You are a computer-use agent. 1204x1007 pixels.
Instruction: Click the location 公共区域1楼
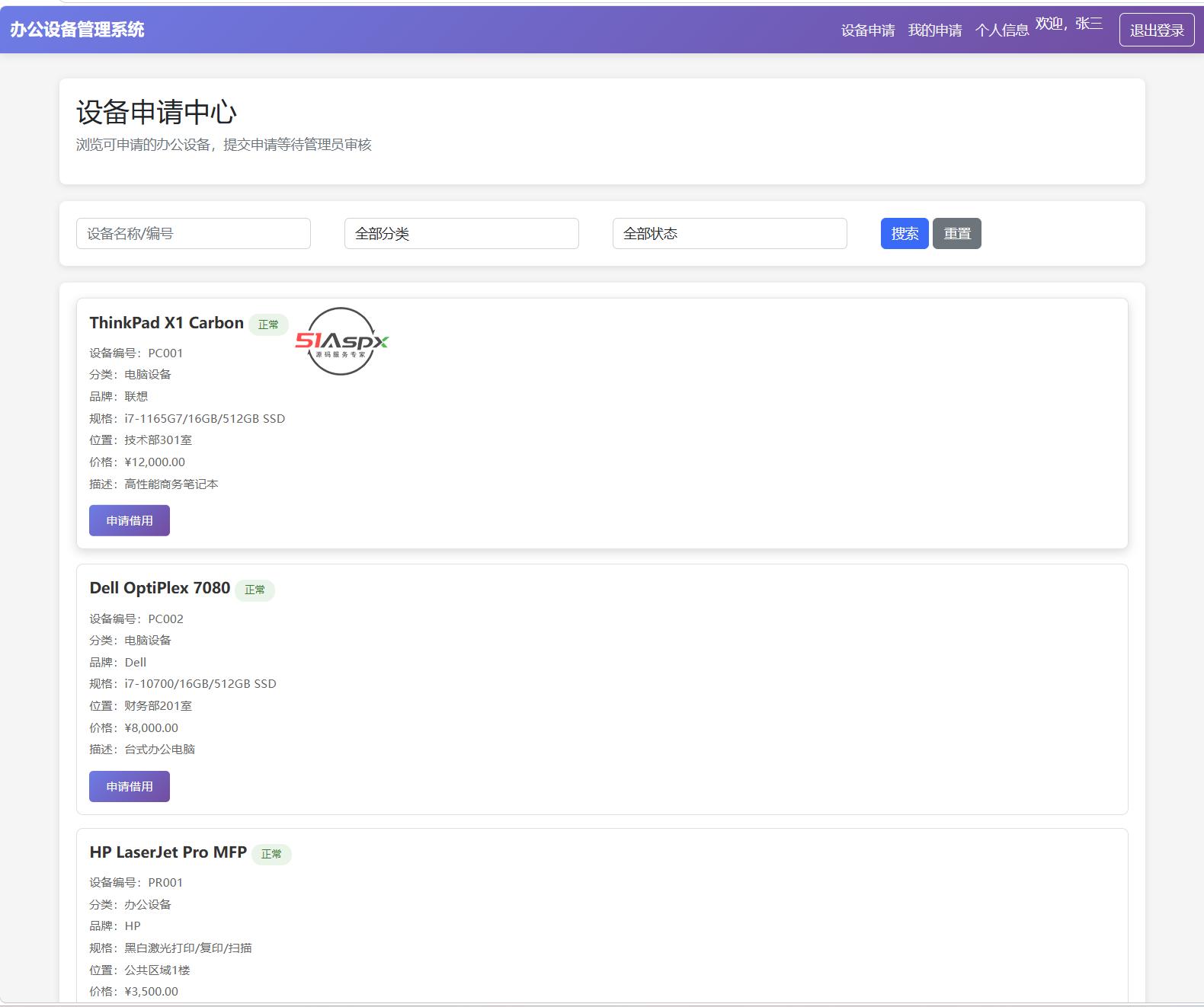157,970
